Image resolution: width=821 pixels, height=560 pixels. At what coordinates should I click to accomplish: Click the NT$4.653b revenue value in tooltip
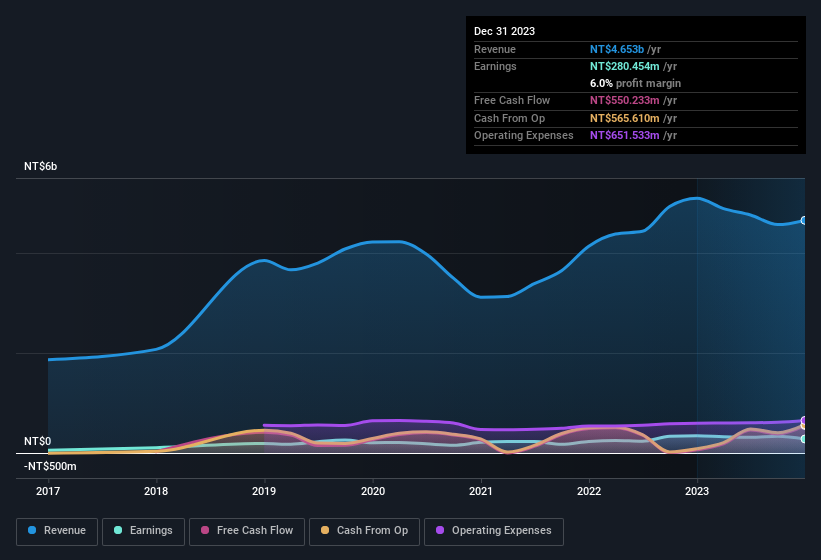point(617,49)
